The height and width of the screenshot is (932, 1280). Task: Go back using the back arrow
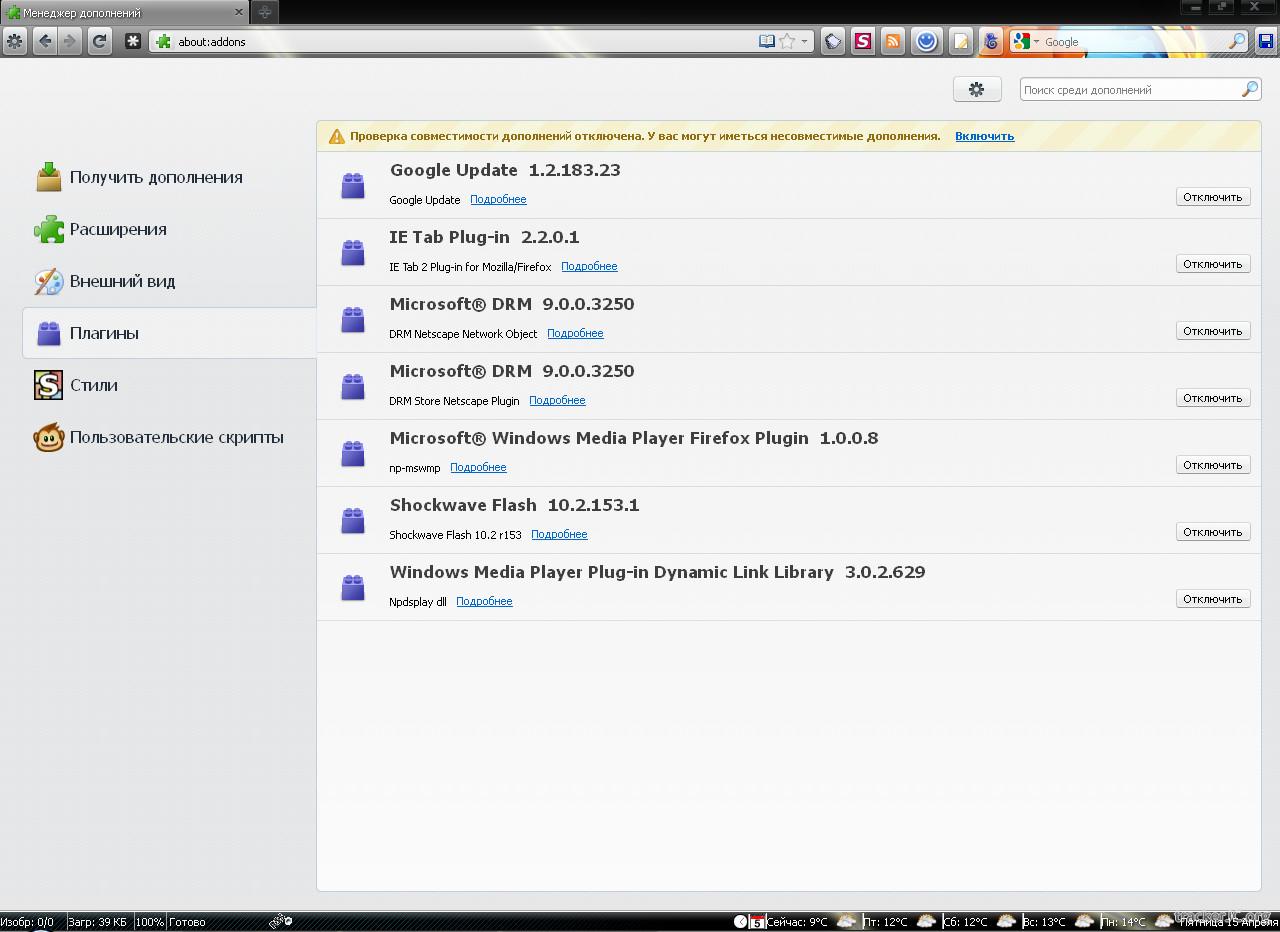[x=44, y=41]
